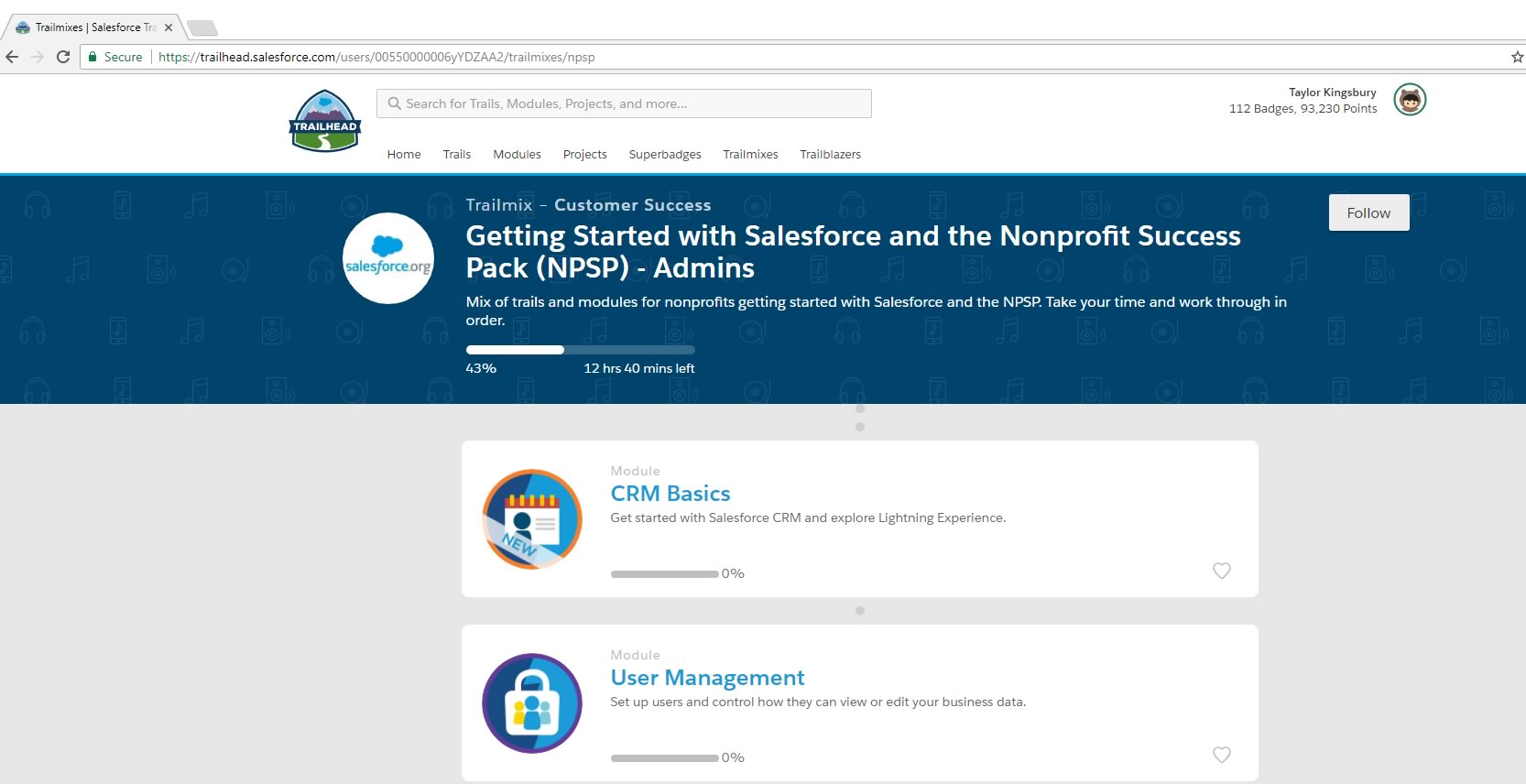
Task: Click the browser back arrow
Action: coord(12,57)
